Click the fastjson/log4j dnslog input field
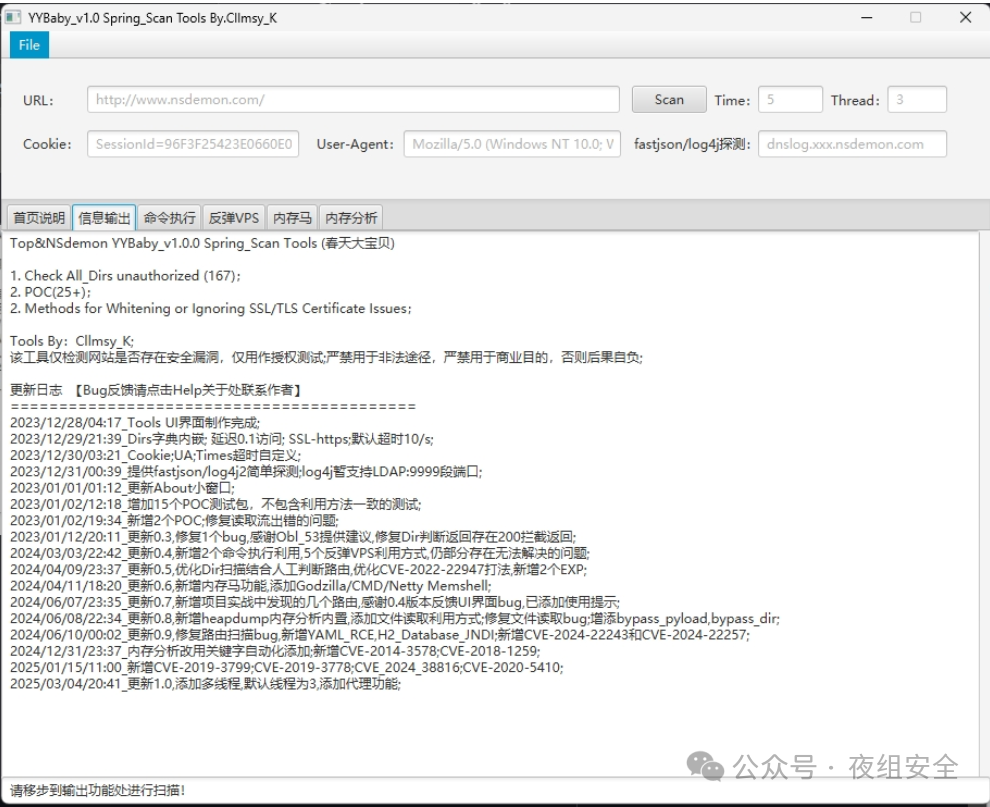The height and width of the screenshot is (807, 990). (852, 144)
